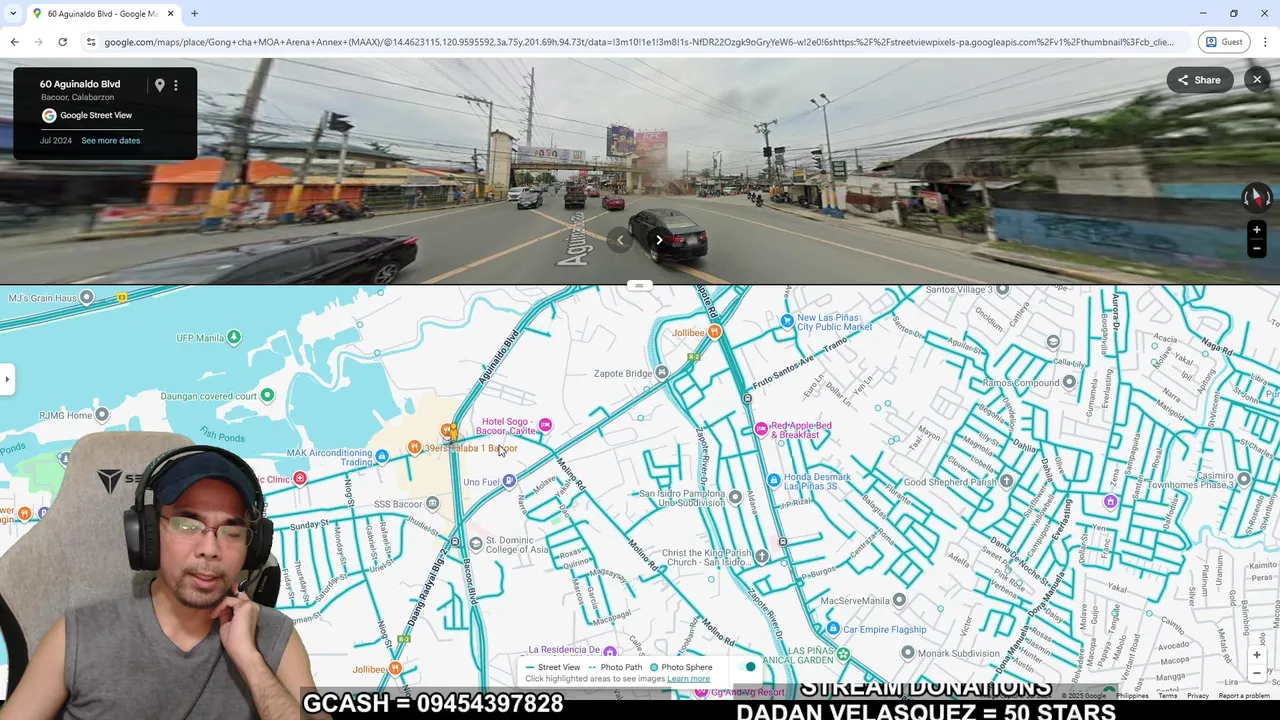The image size is (1280, 720).
Task: Click St. Dominic College of Asia marker
Action: [476, 543]
